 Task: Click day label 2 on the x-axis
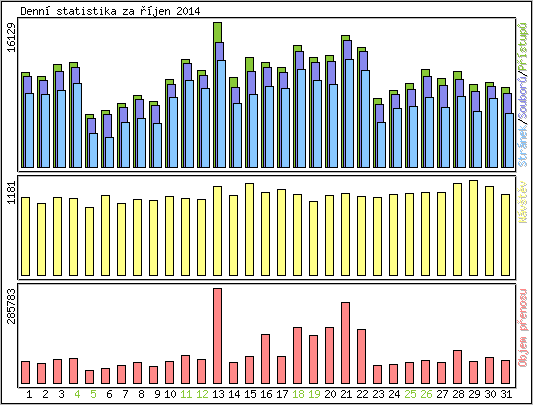[45, 394]
